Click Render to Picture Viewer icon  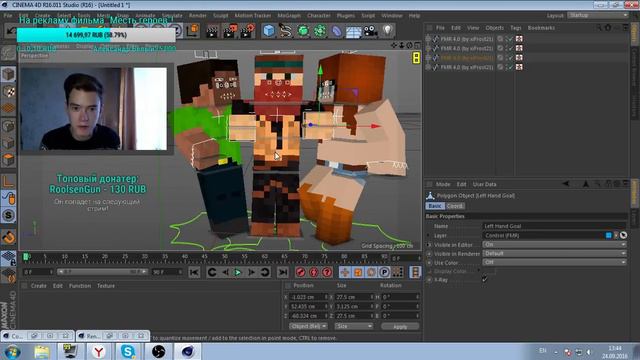click(230, 31)
